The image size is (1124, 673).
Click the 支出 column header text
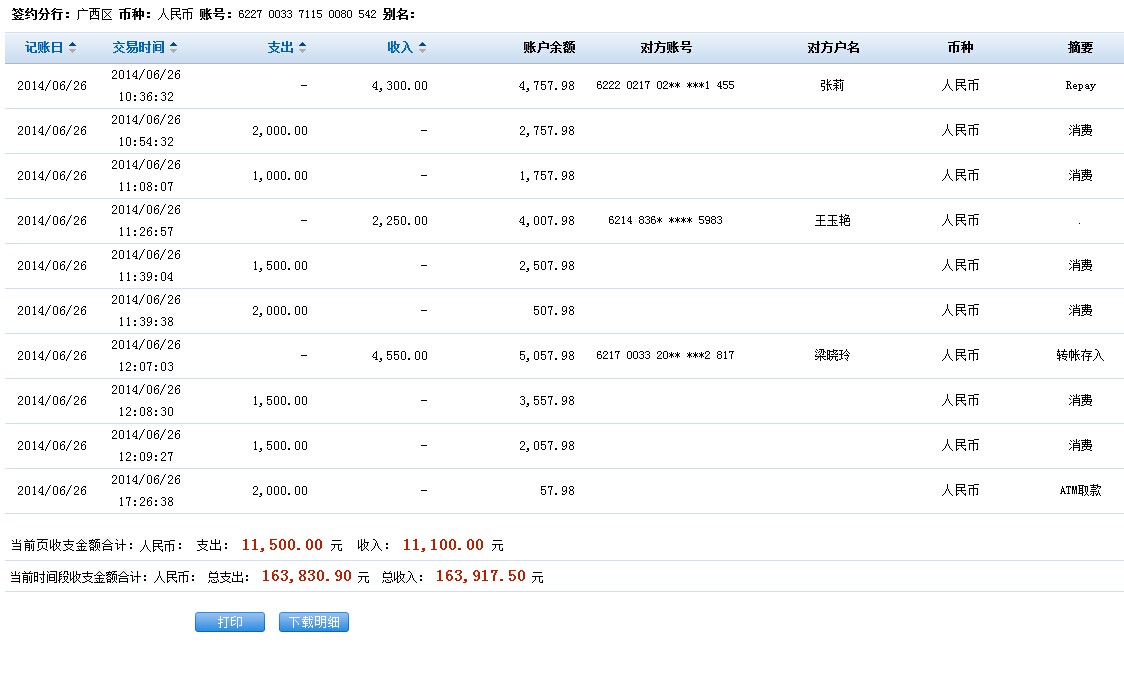point(281,47)
